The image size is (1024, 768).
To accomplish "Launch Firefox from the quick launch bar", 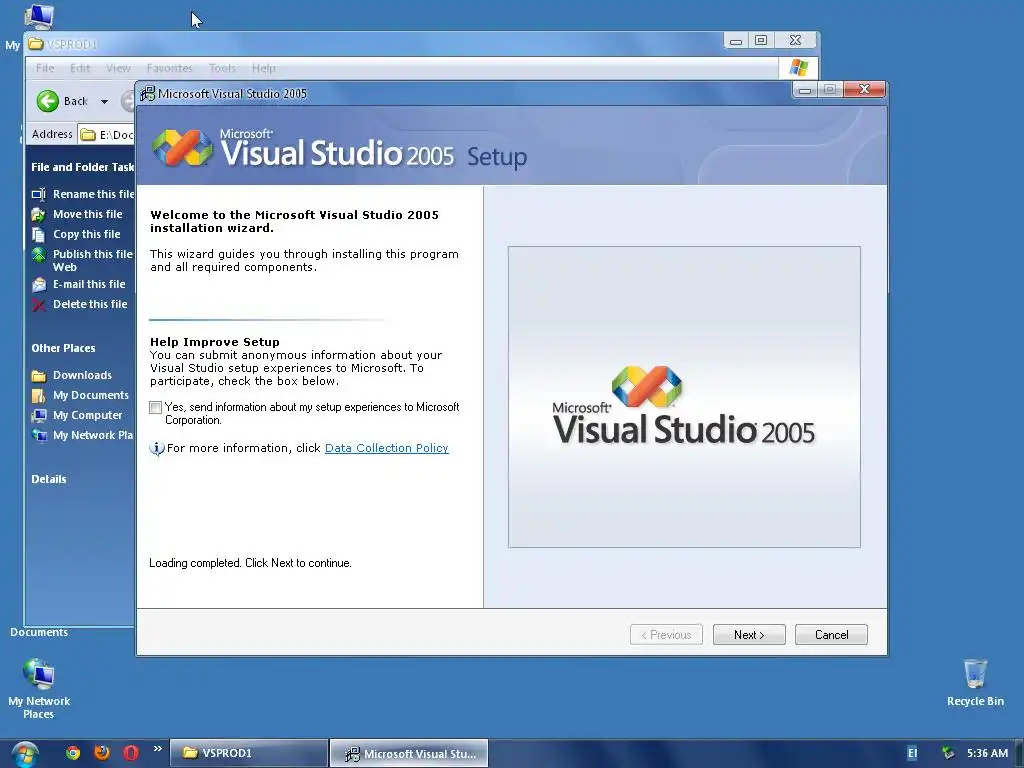I will 102,753.
